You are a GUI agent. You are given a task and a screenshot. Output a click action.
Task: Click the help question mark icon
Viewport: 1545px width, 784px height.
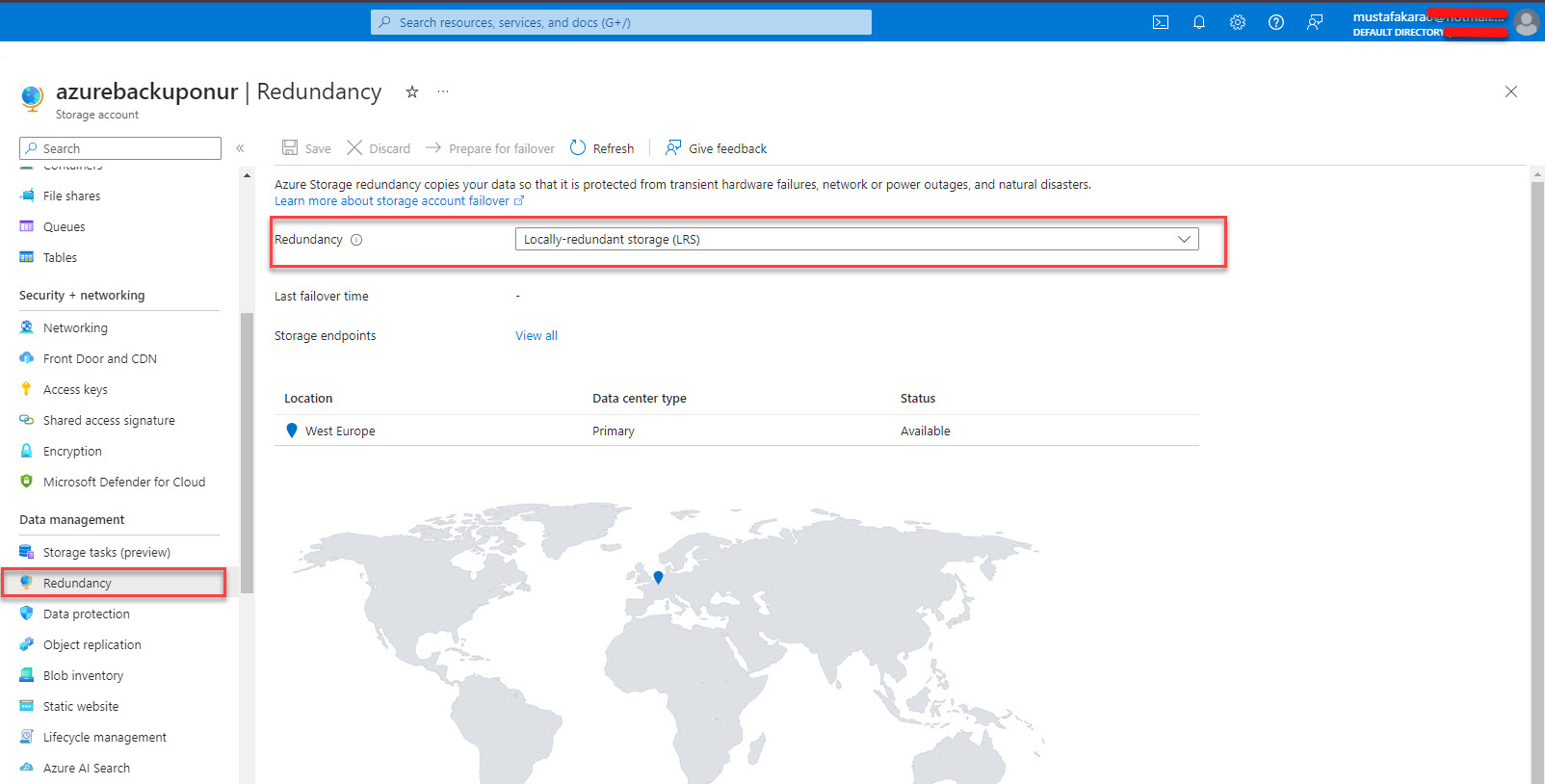point(1276,22)
